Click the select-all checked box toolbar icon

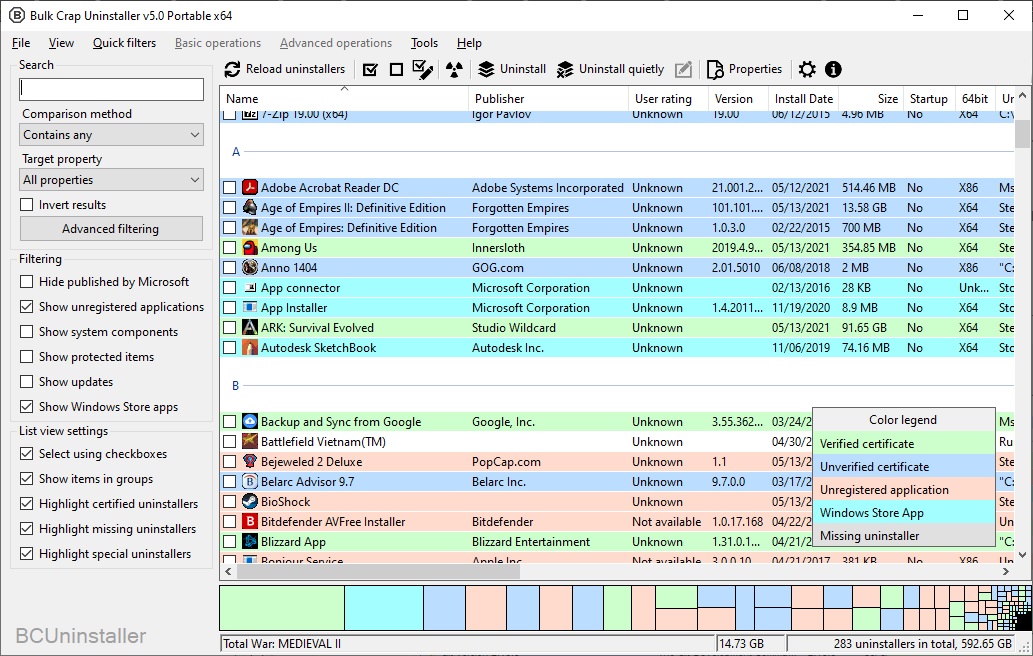[370, 69]
